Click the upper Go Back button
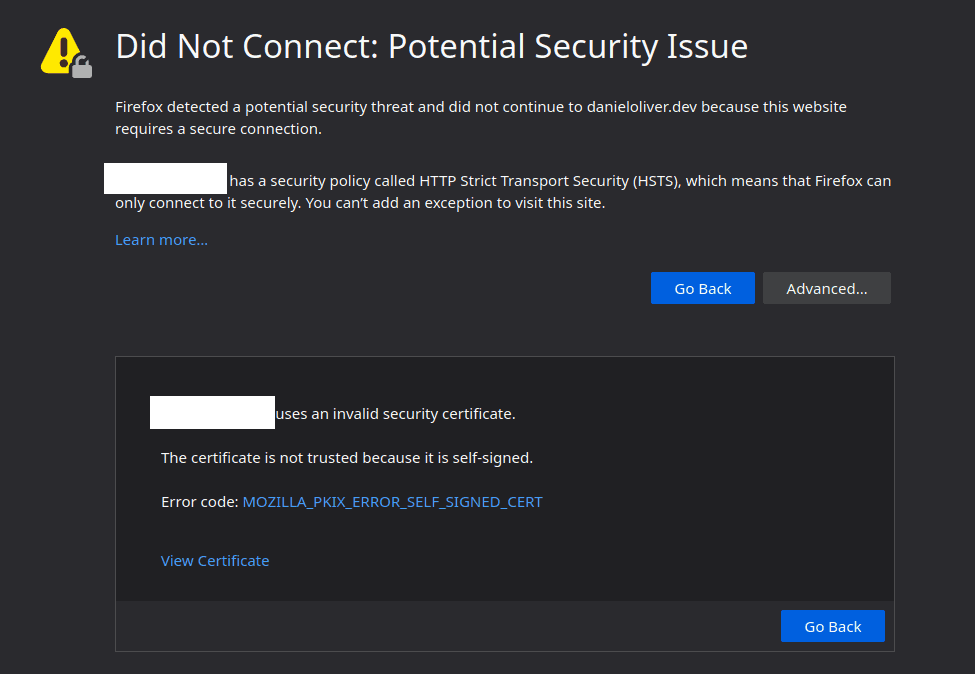 [703, 289]
